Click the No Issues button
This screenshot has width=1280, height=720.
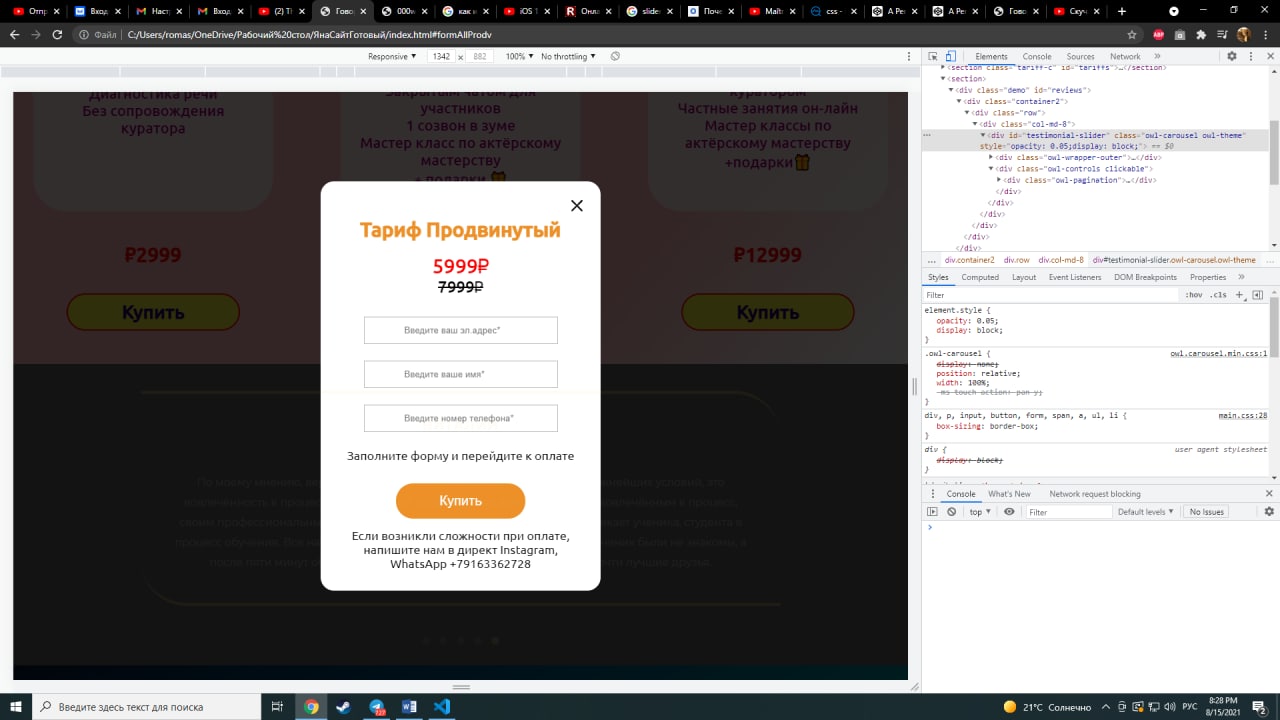click(1206, 512)
